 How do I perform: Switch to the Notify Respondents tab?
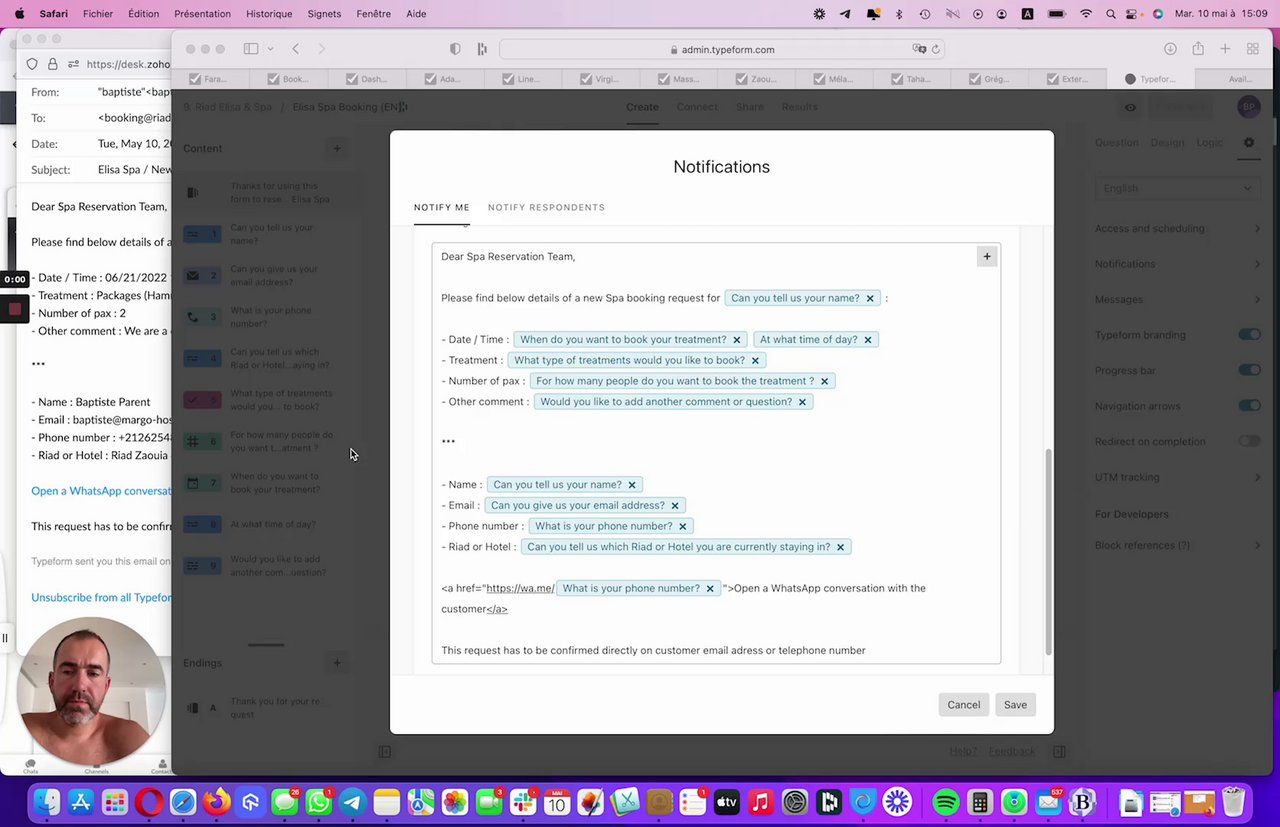(546, 208)
